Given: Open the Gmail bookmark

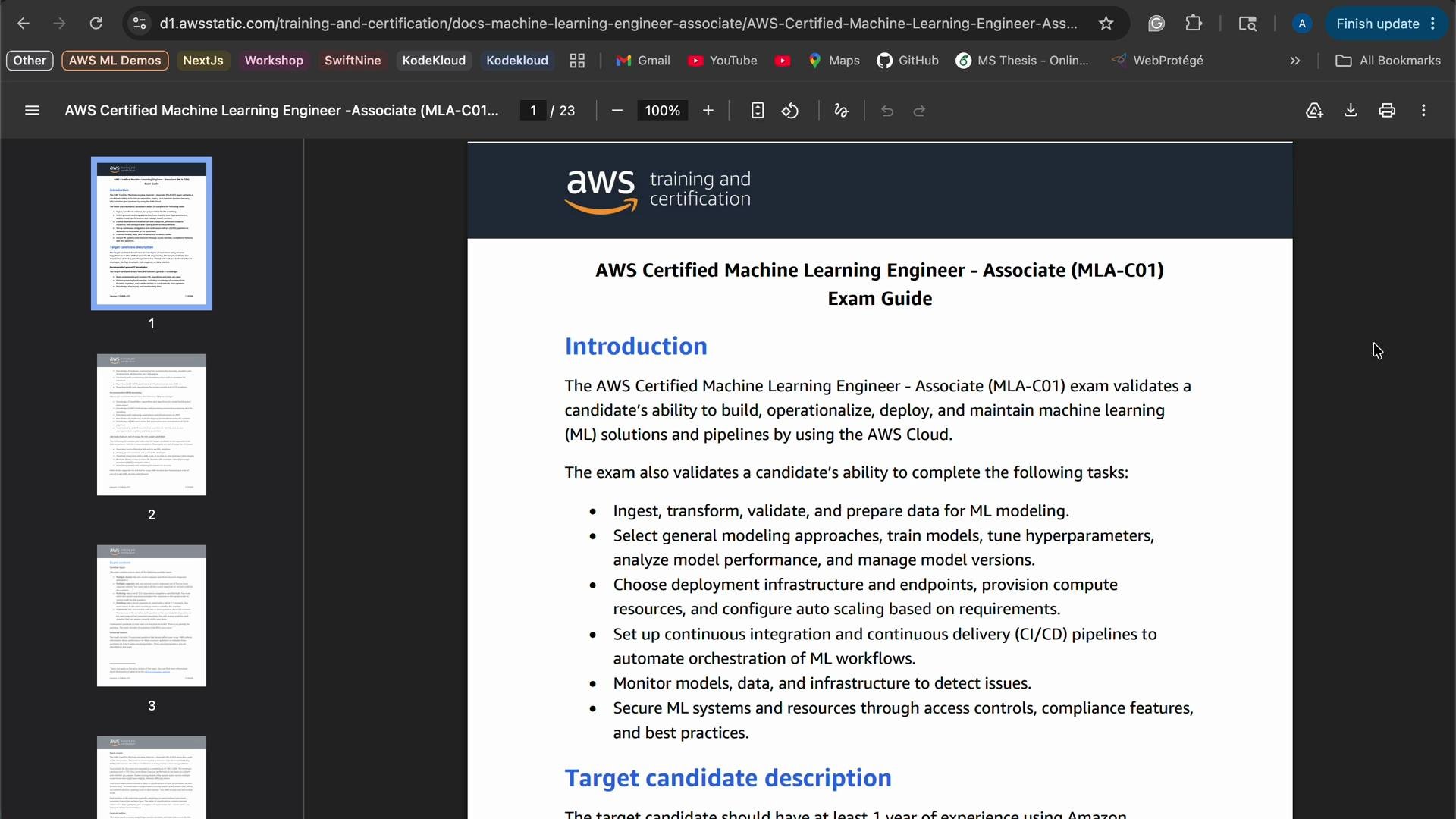Looking at the screenshot, I should click(x=643, y=61).
